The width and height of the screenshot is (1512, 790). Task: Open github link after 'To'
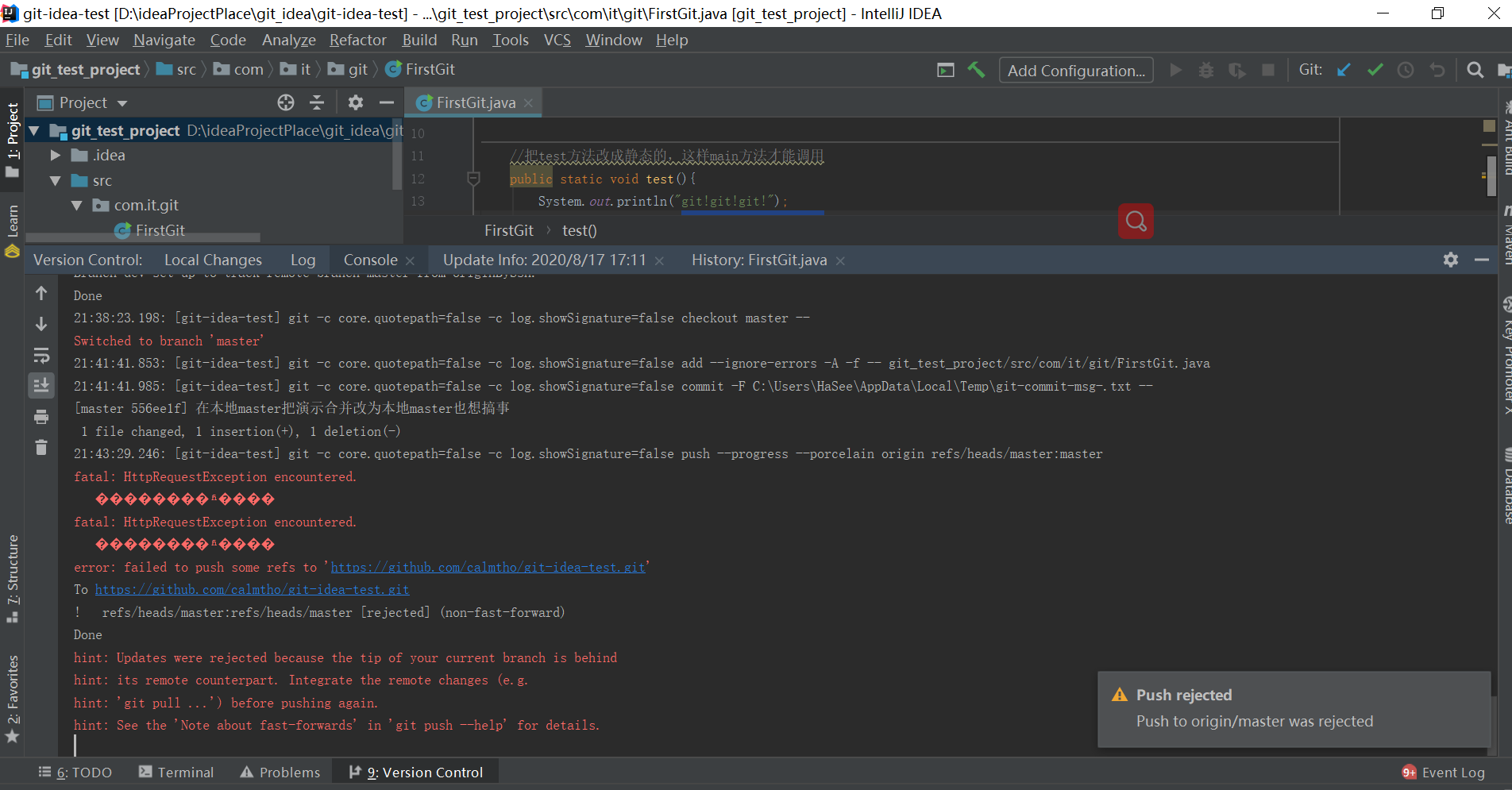253,589
